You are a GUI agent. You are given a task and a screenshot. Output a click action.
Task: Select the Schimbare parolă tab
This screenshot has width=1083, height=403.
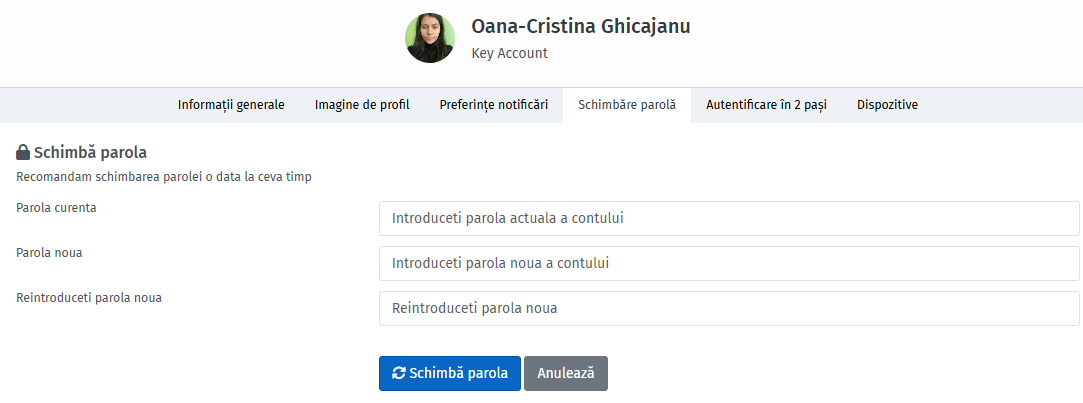coord(626,105)
